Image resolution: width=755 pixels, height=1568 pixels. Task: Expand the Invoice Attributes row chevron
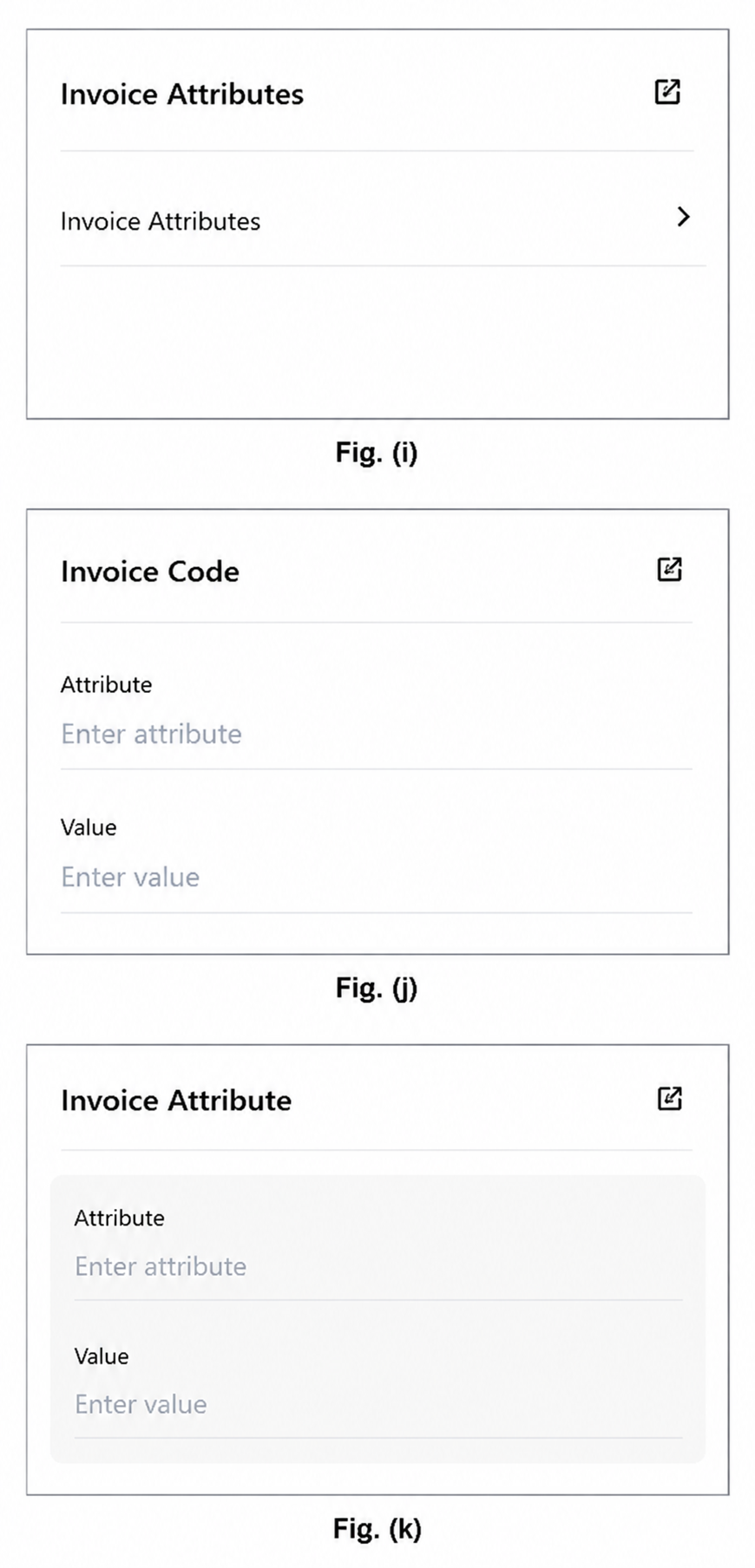point(683,217)
